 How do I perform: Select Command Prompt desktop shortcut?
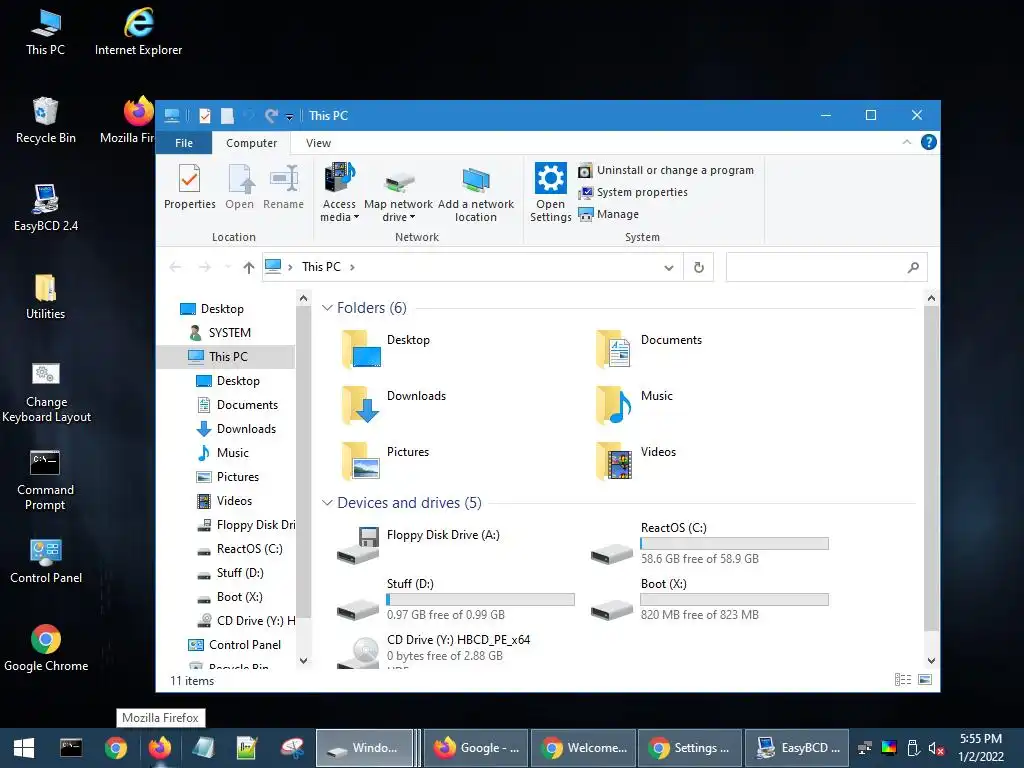click(45, 481)
